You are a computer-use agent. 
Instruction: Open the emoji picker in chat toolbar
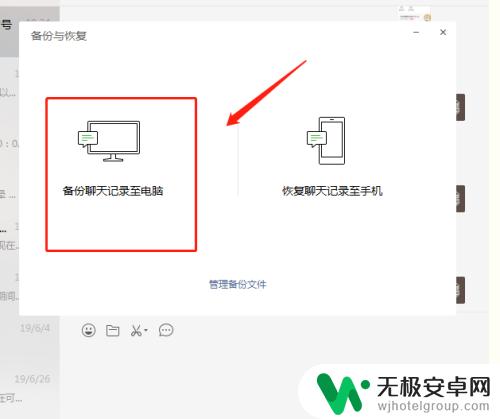click(x=89, y=330)
